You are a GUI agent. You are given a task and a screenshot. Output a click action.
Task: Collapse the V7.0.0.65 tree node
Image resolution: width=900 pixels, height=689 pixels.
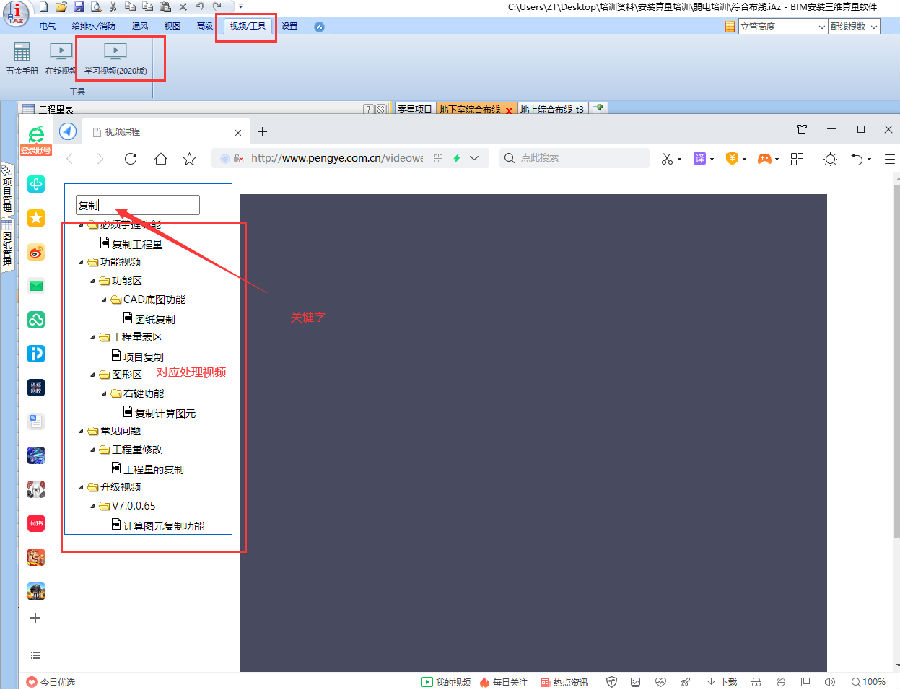pos(92,506)
